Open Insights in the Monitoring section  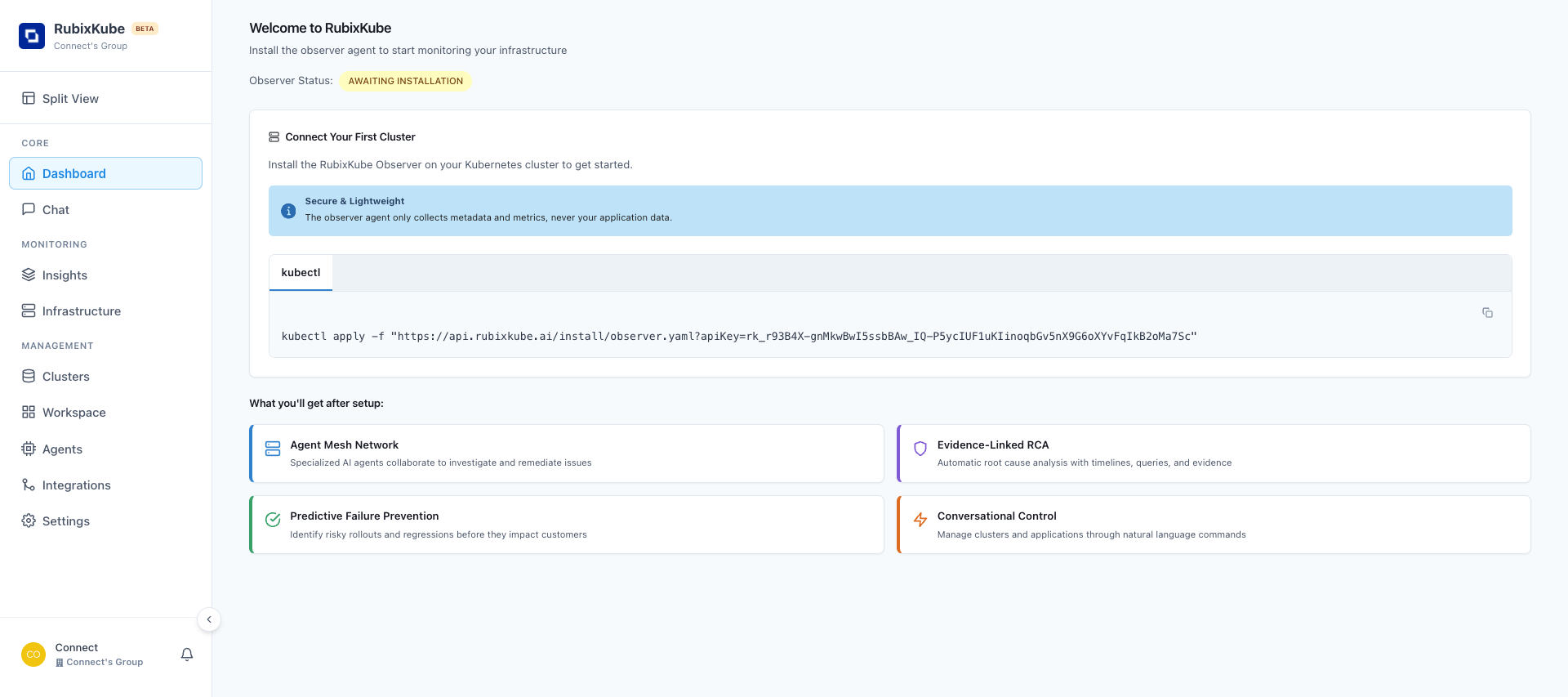pos(105,275)
